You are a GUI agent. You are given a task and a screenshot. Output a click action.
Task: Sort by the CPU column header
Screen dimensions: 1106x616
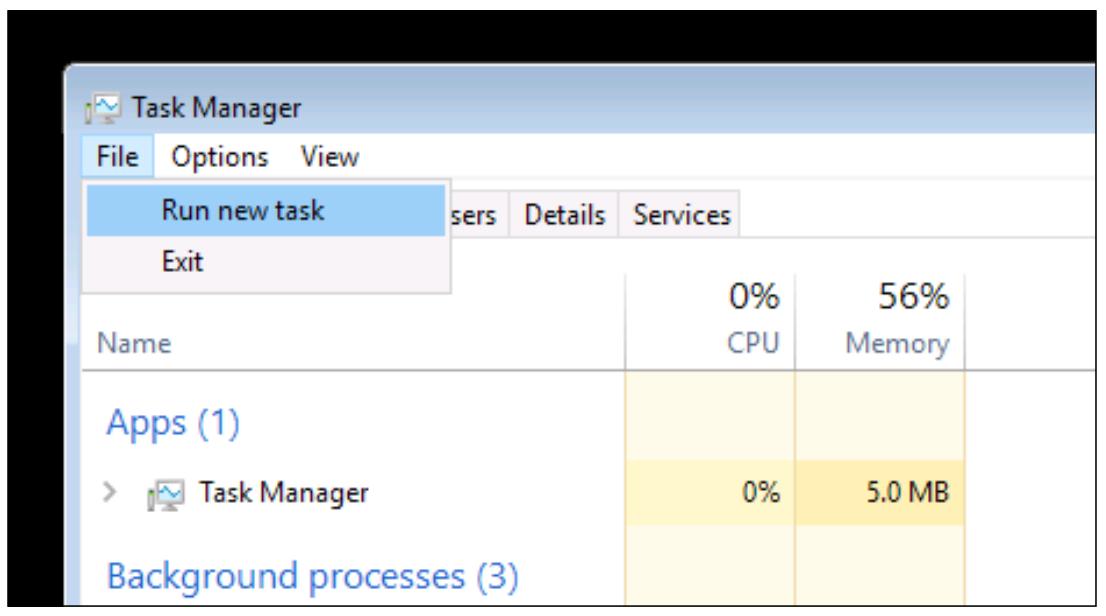753,344
